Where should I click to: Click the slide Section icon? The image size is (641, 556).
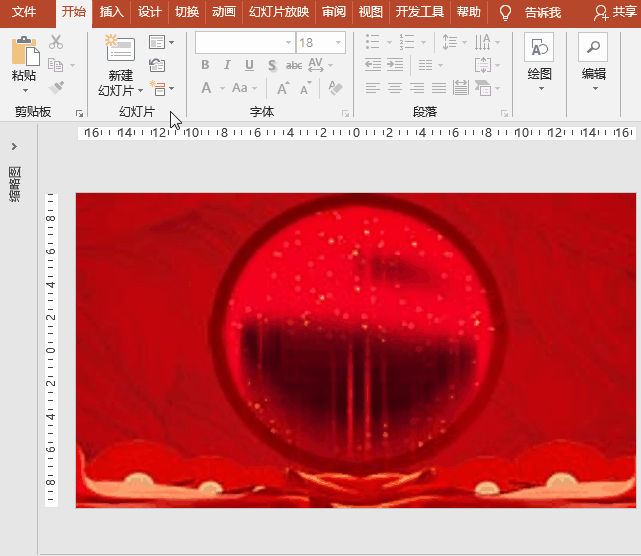157,88
